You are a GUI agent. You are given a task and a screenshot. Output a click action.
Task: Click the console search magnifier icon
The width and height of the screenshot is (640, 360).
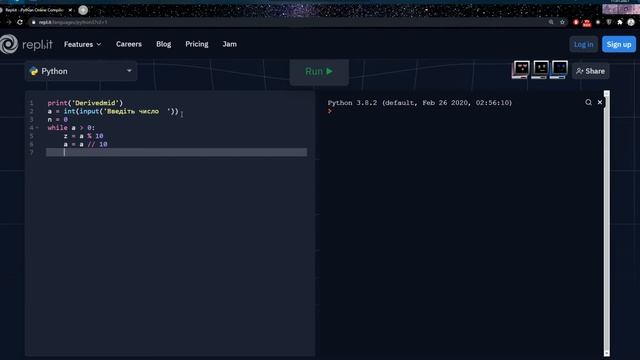588,102
